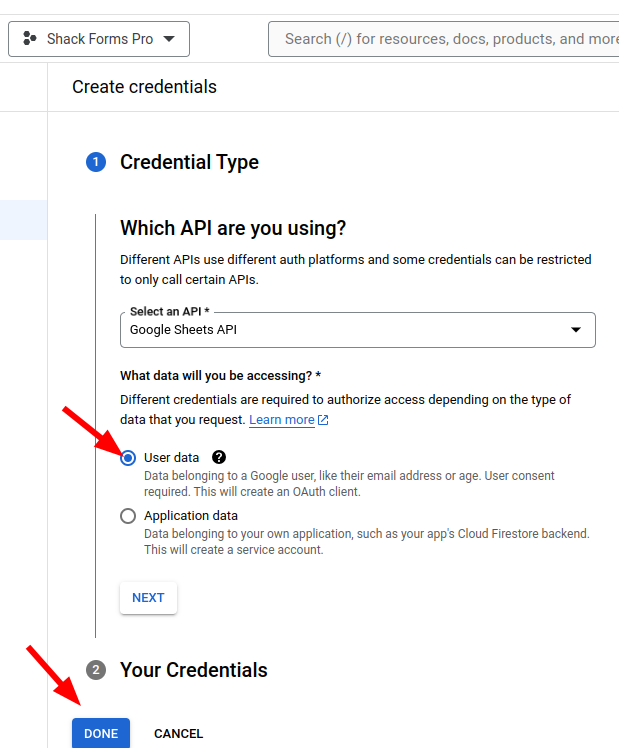Click the User data label text
Viewport: 619px width, 748px height.
[172, 457]
